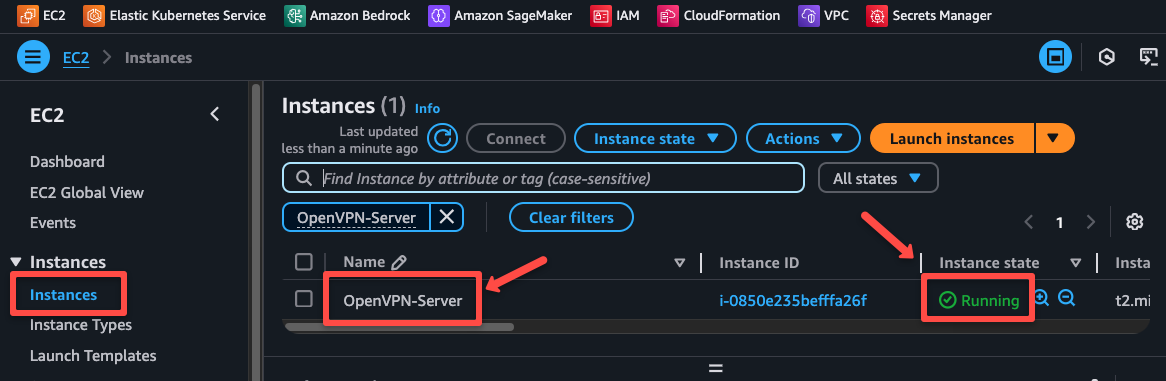Open Secrets Manager shortcut

coord(929,15)
